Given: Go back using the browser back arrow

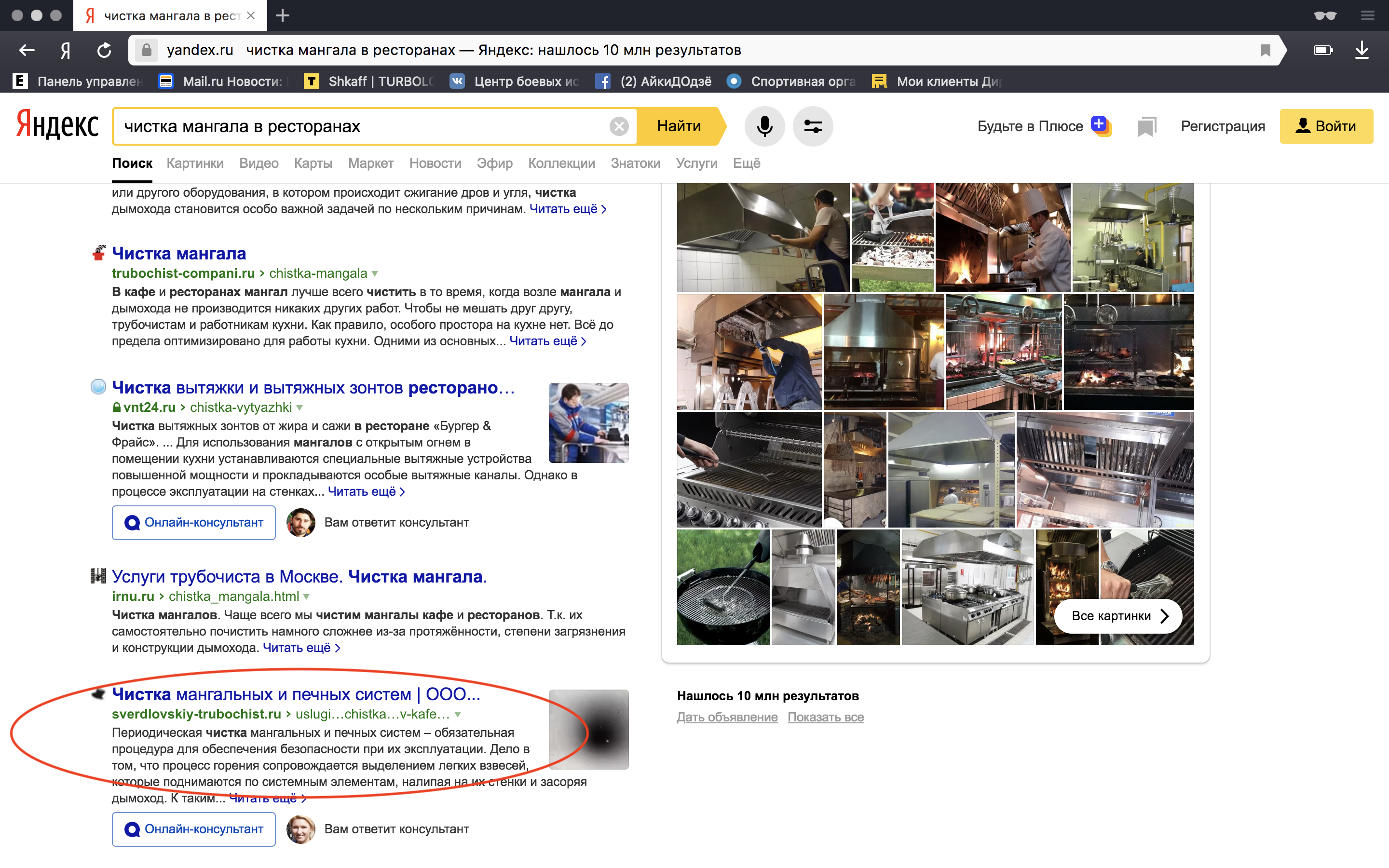Looking at the screenshot, I should (27, 50).
